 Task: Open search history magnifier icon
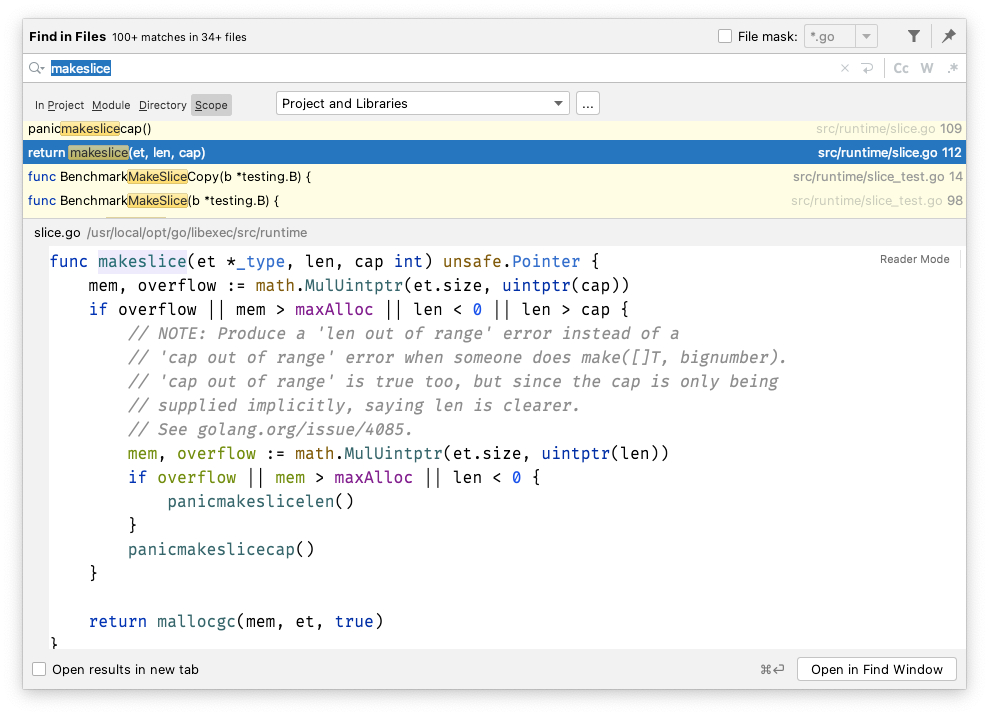coord(37,68)
